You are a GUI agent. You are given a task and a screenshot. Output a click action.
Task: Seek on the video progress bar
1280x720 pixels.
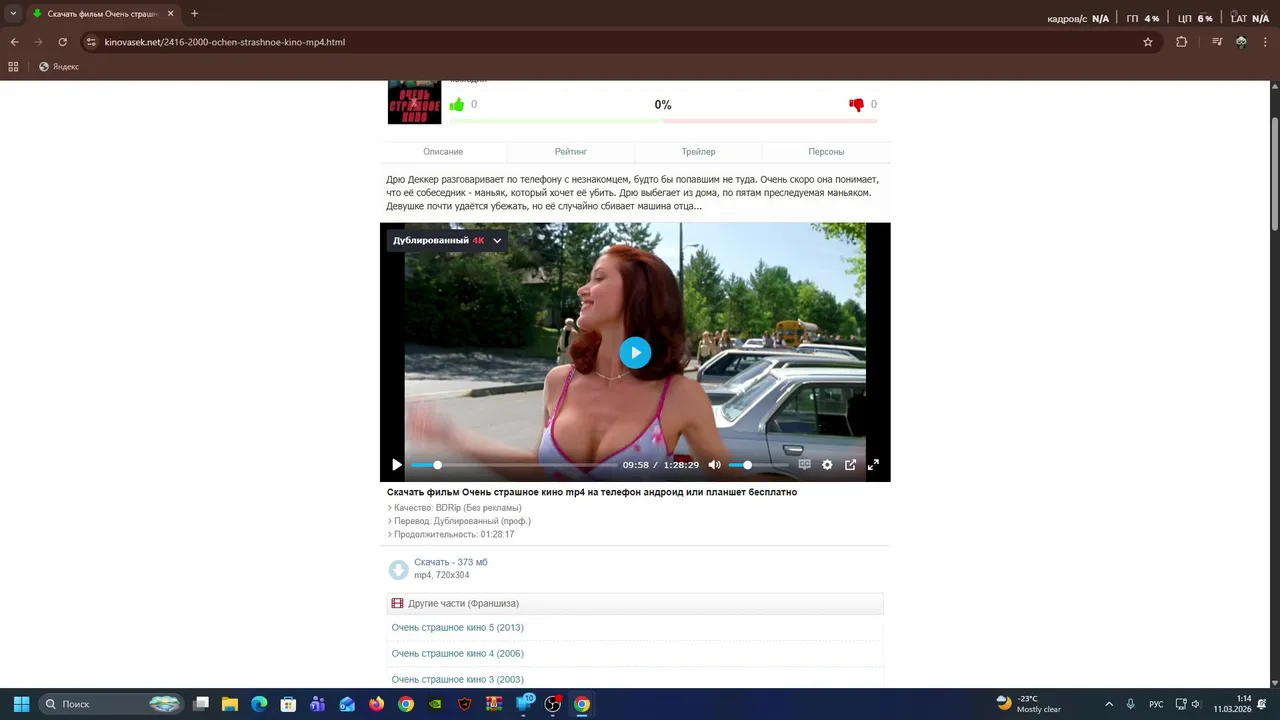(513, 465)
